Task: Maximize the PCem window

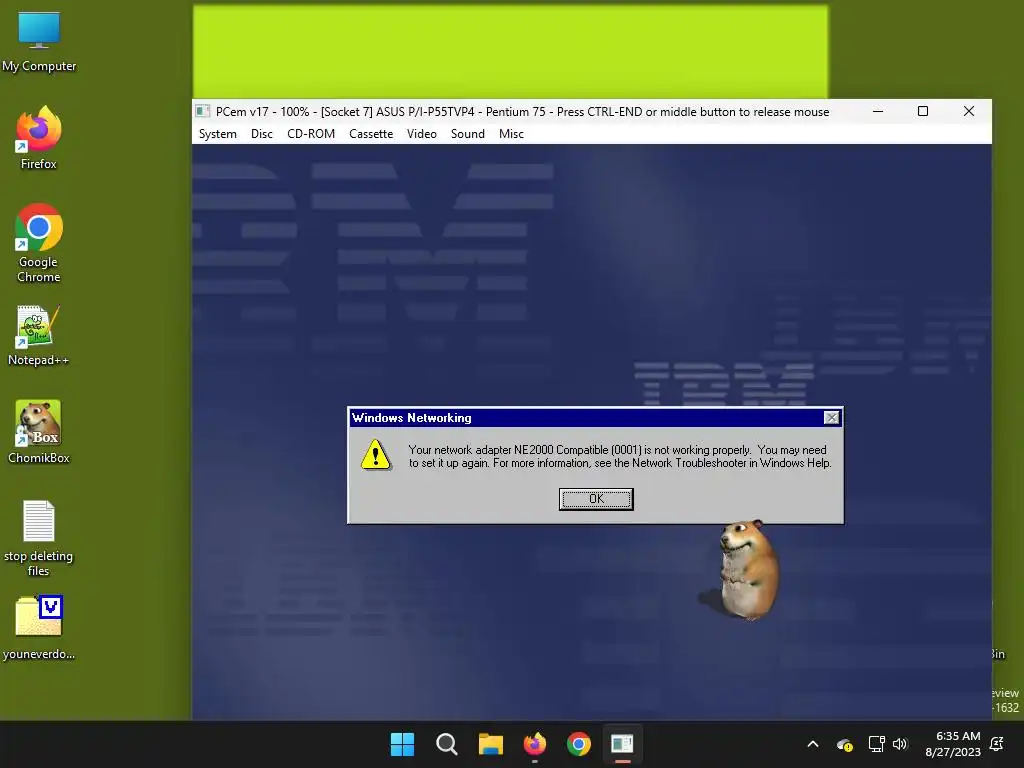Action: pyautogui.click(x=923, y=112)
